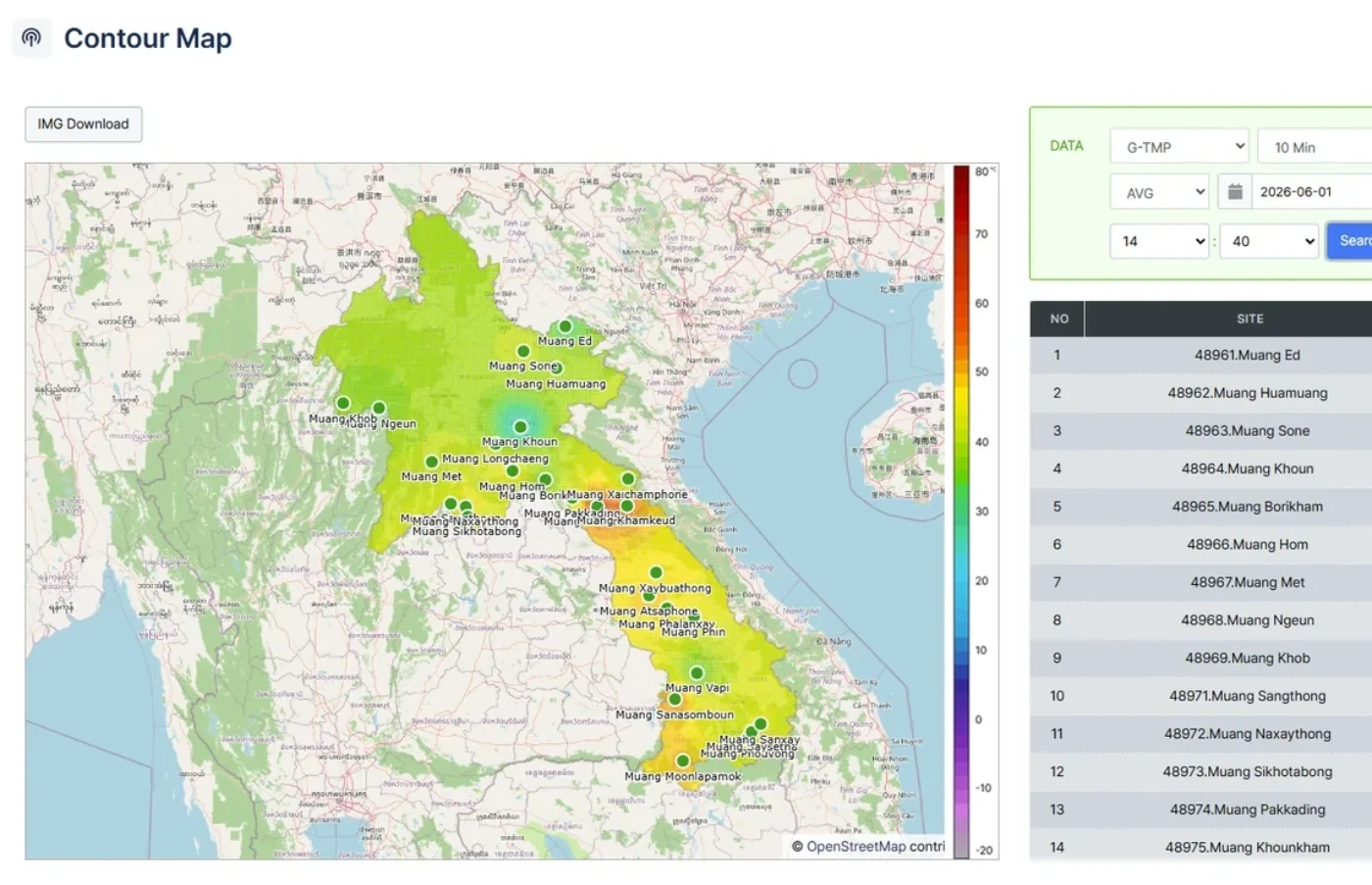1372x885 pixels.
Task: Click the Contour Map signal icon
Action: click(x=31, y=38)
